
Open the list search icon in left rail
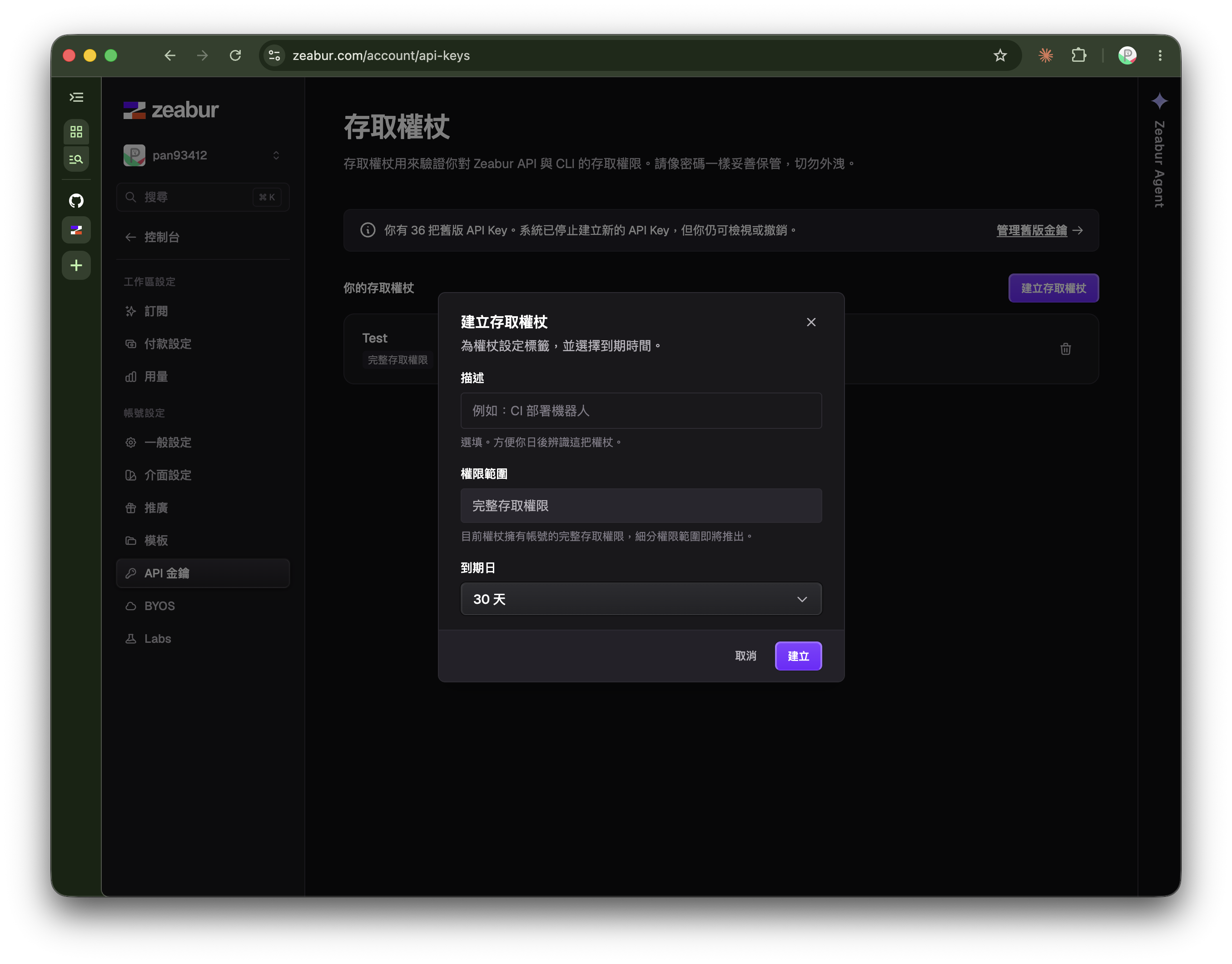[x=76, y=159]
